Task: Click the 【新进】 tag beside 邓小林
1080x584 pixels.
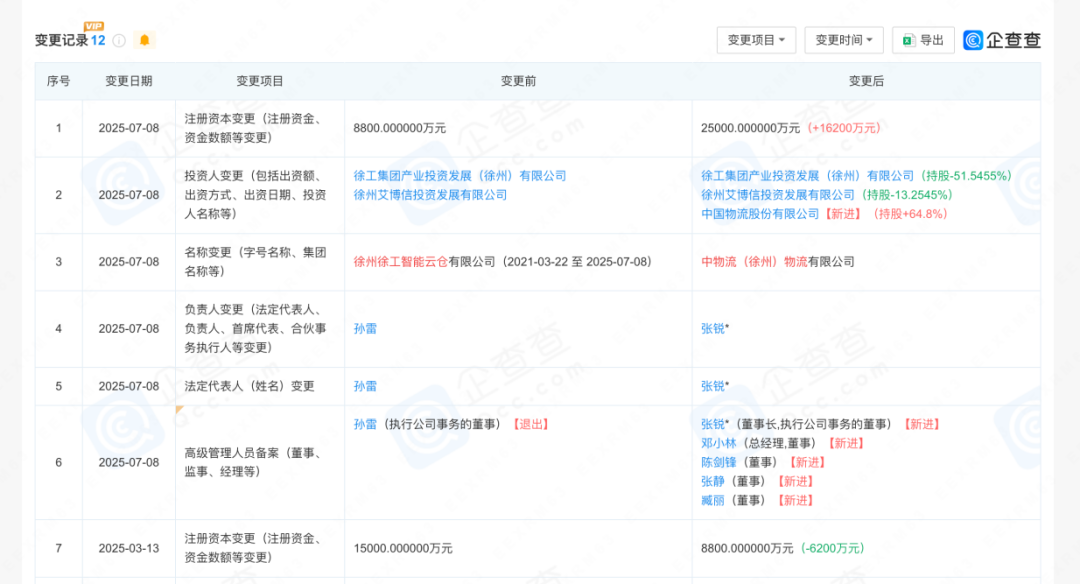Action: [845, 444]
